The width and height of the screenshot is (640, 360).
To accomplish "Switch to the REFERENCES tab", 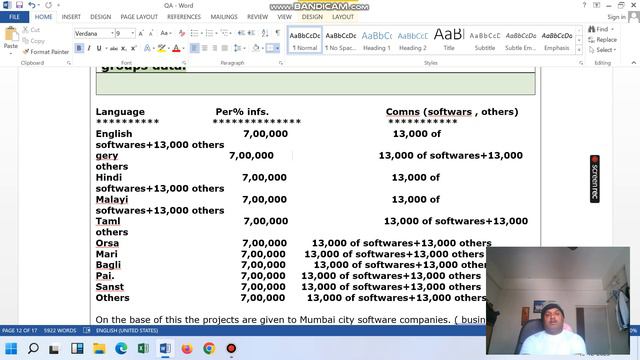I will [x=184, y=17].
